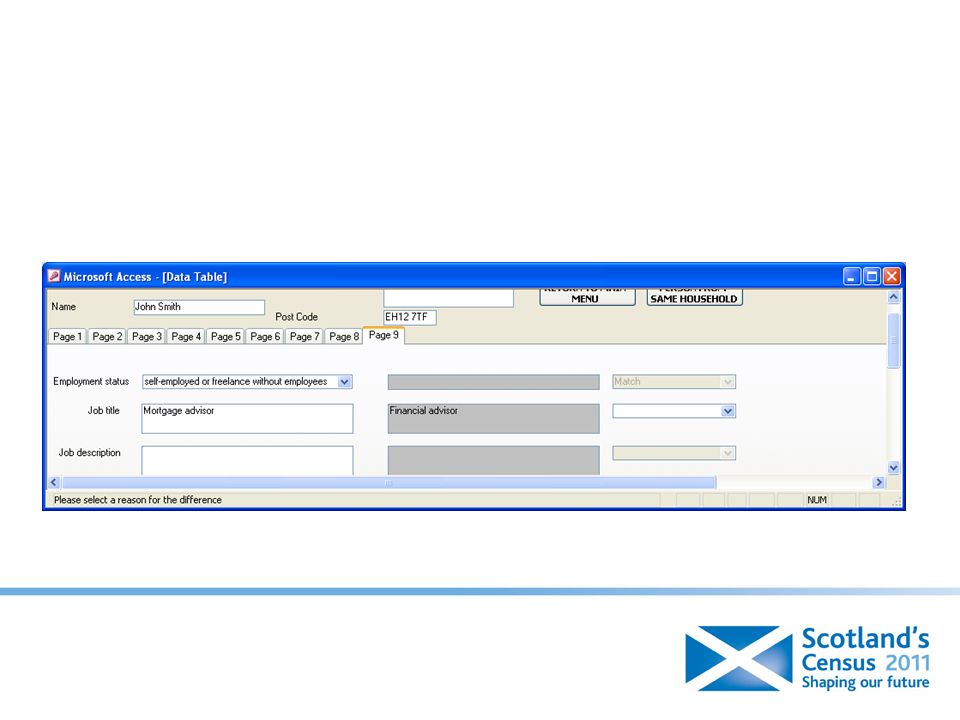Click the horizontal scrollbar right arrow
960x720 pixels.
(x=879, y=482)
